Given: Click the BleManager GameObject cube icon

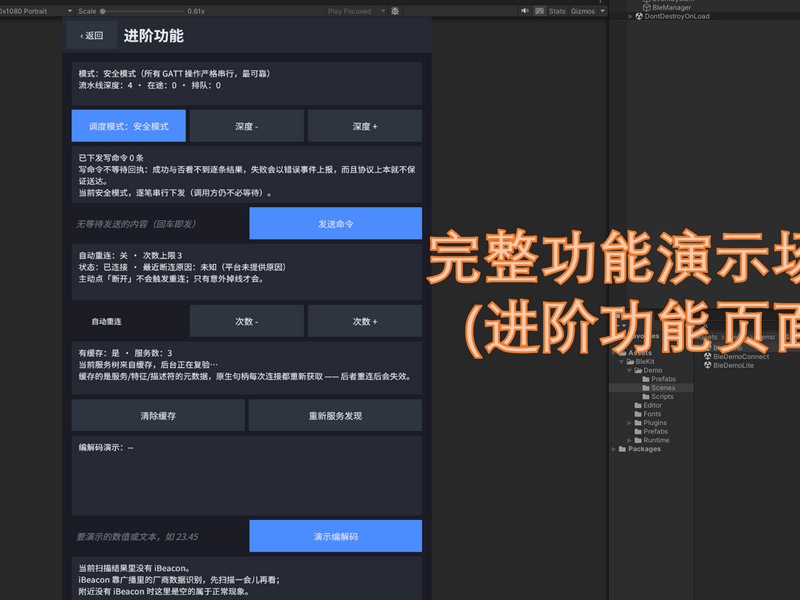Looking at the screenshot, I should coord(646,7).
